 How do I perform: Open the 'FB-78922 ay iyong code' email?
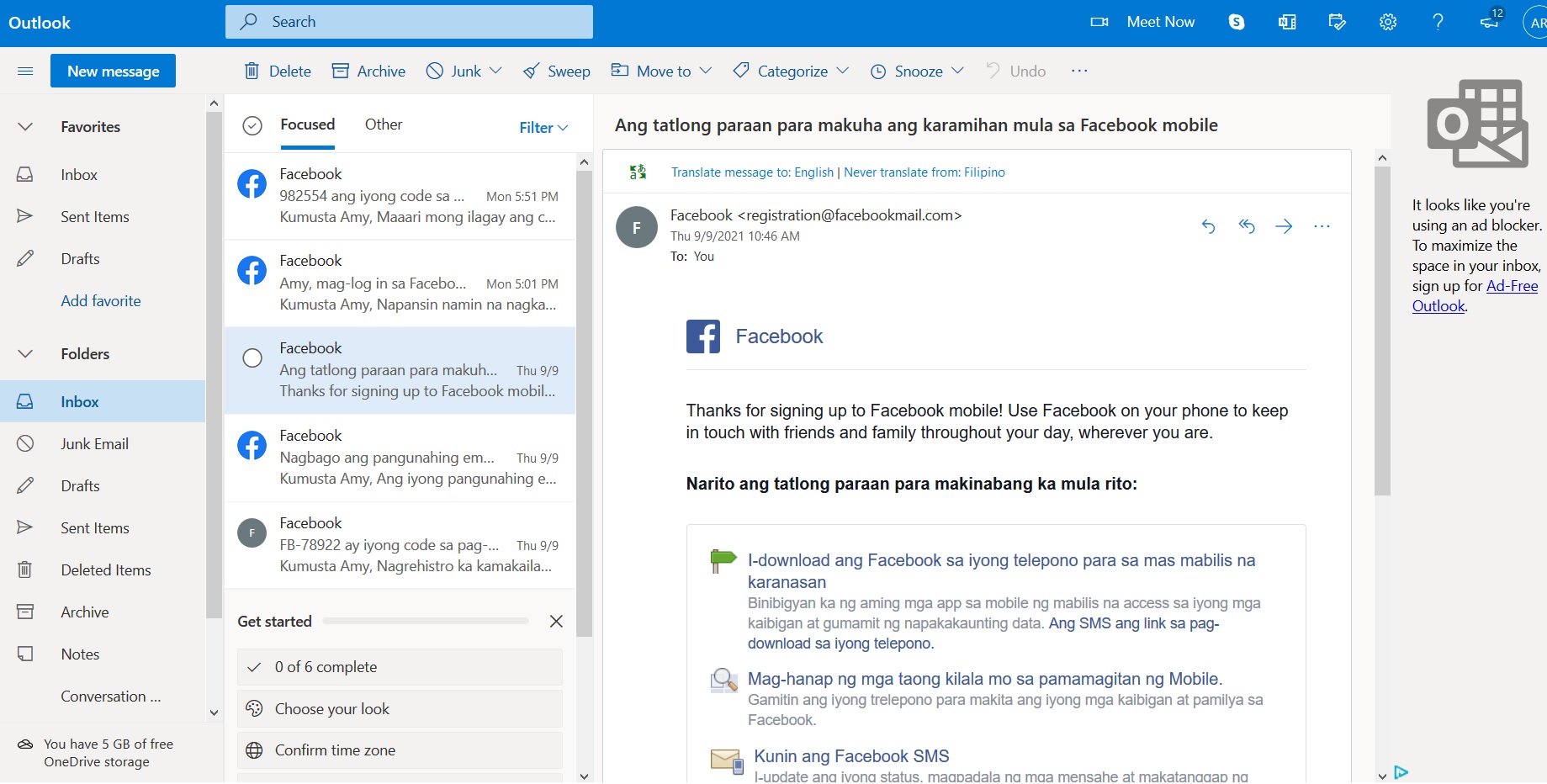point(400,545)
